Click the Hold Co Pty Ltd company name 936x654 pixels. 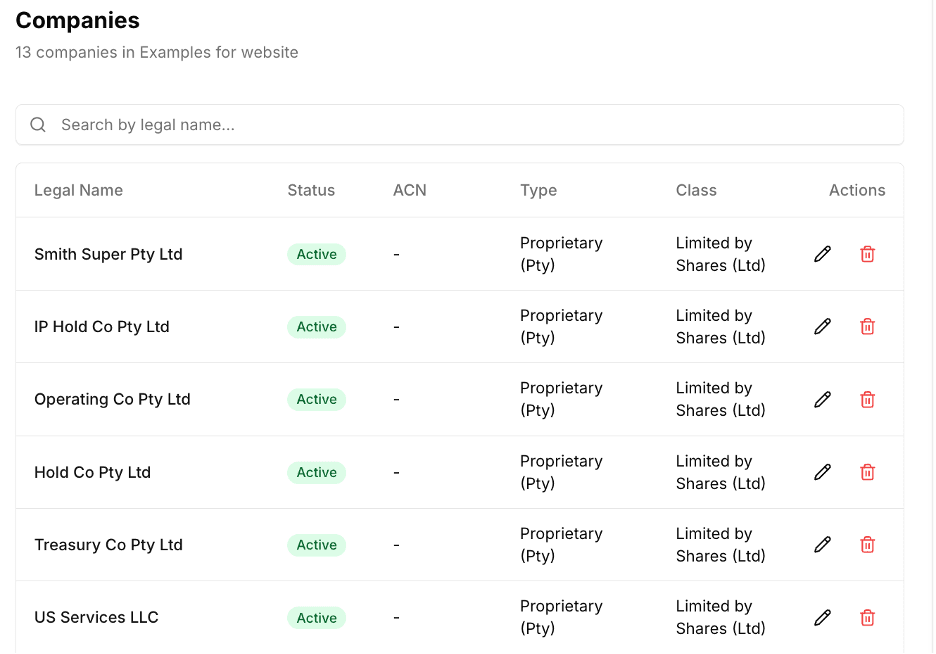[92, 472]
